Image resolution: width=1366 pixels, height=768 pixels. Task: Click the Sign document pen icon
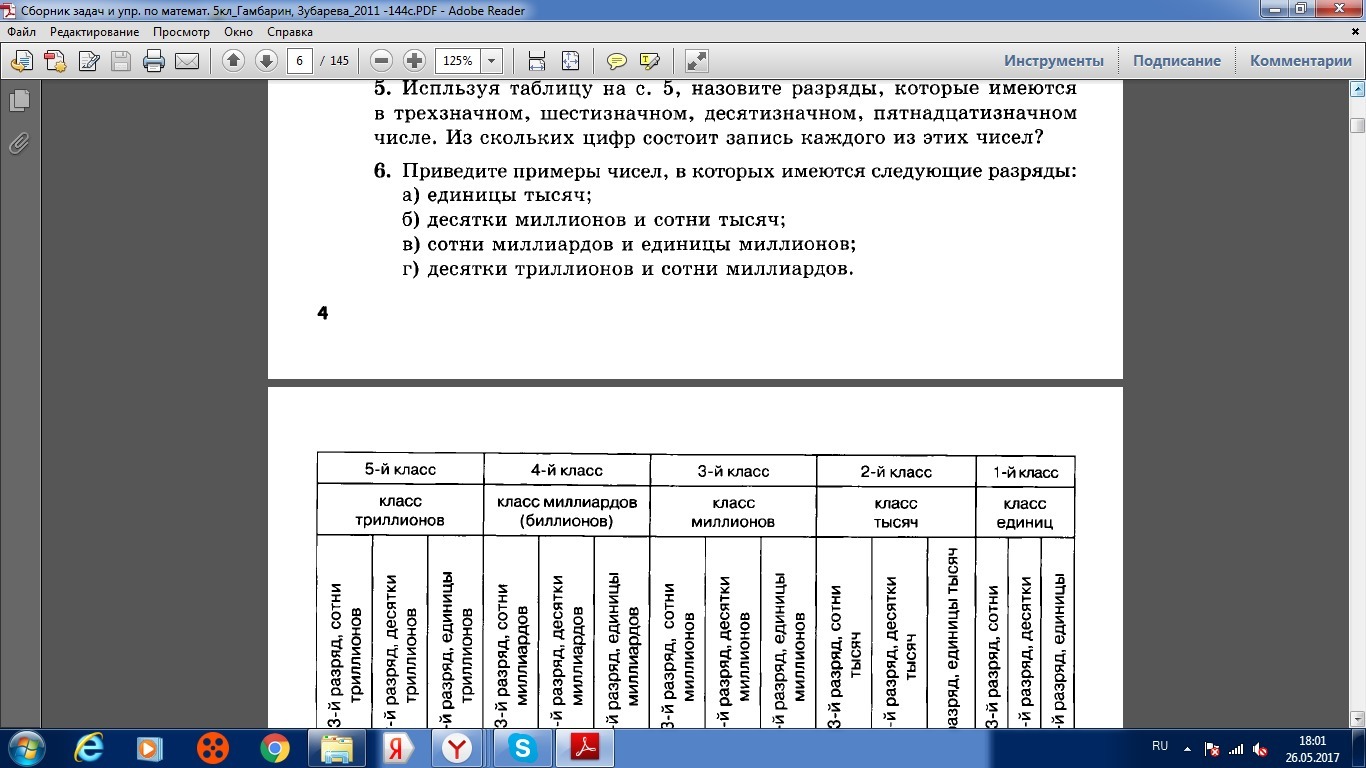(x=88, y=61)
